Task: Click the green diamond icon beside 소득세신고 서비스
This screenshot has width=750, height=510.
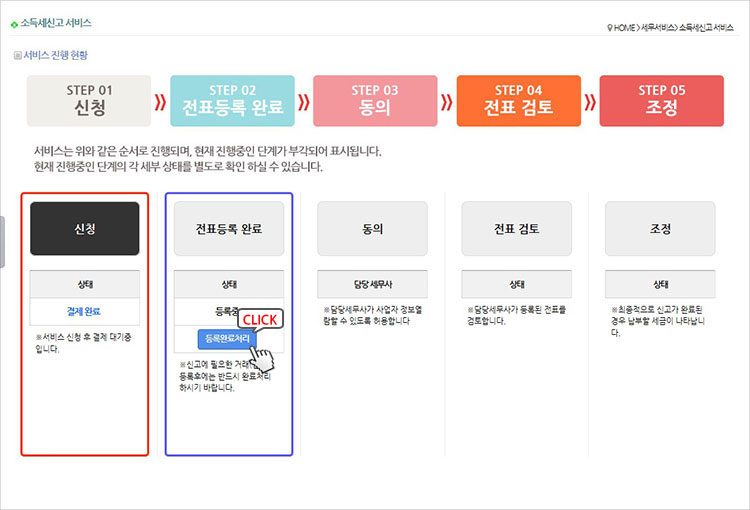Action: click(14, 22)
